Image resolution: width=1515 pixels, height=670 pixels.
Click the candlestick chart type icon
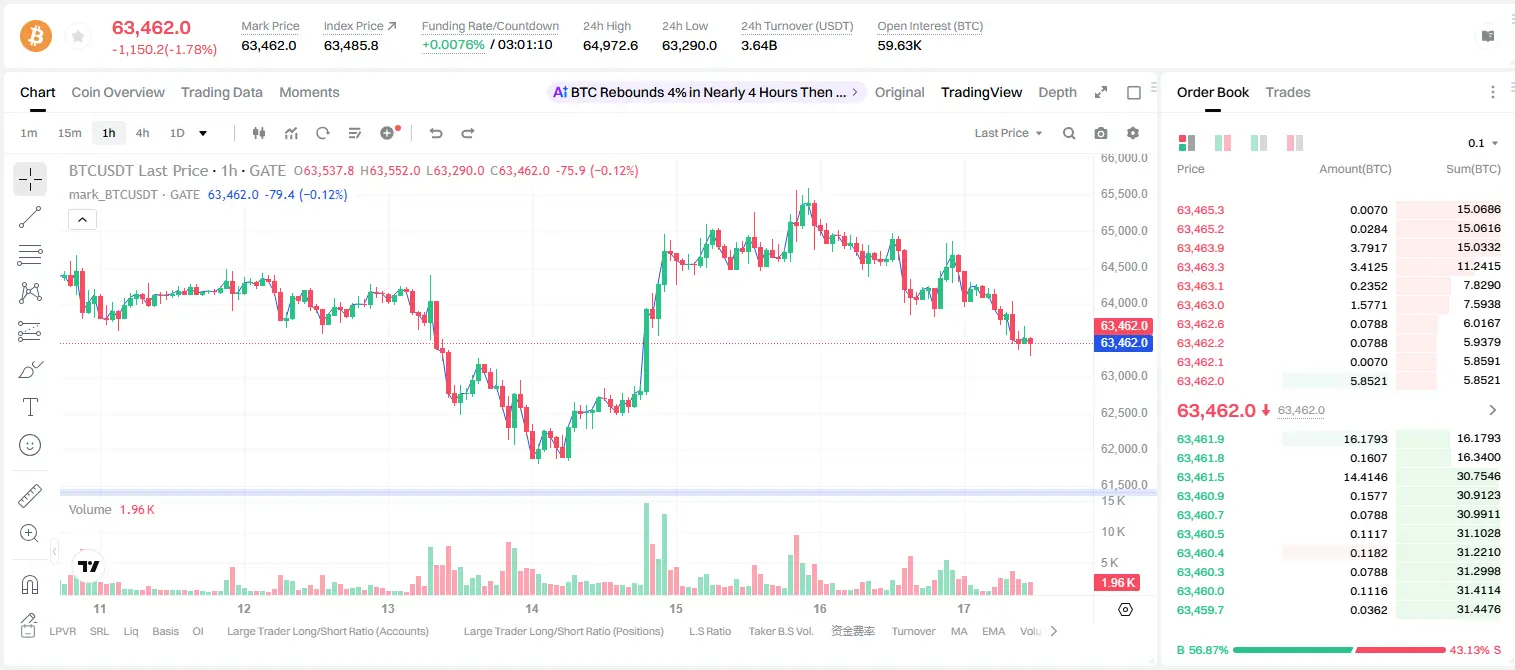259,133
